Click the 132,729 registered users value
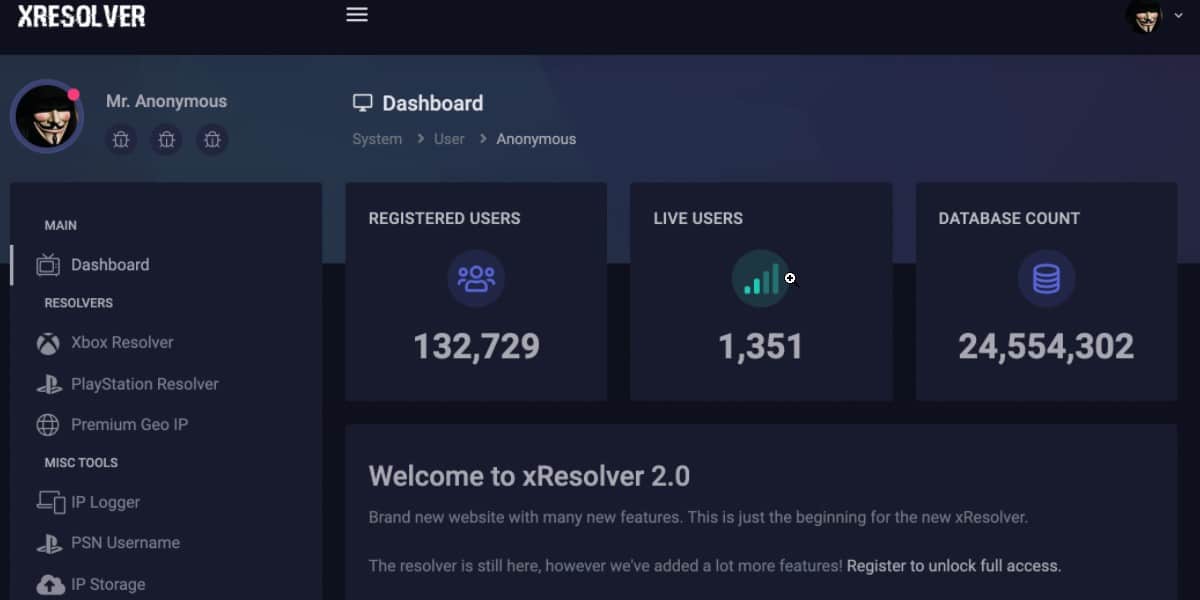Viewport: 1200px width, 600px height. (476, 346)
